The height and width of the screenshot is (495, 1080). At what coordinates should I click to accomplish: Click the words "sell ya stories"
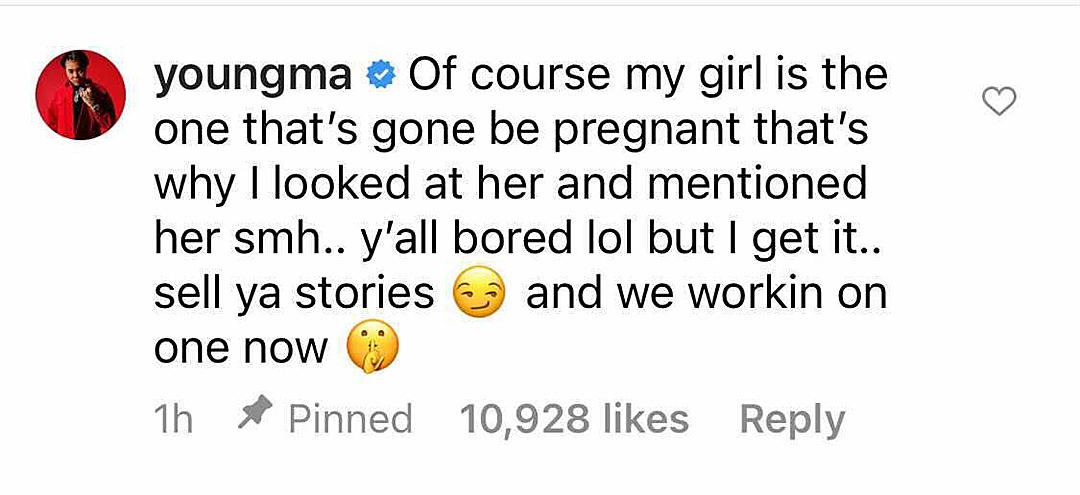294,294
